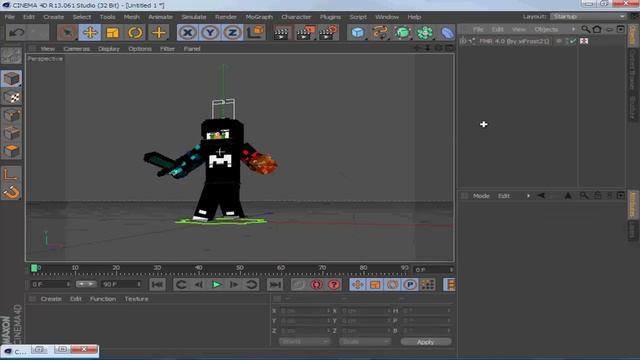Select the Points mode icon

pyautogui.click(x=11, y=116)
